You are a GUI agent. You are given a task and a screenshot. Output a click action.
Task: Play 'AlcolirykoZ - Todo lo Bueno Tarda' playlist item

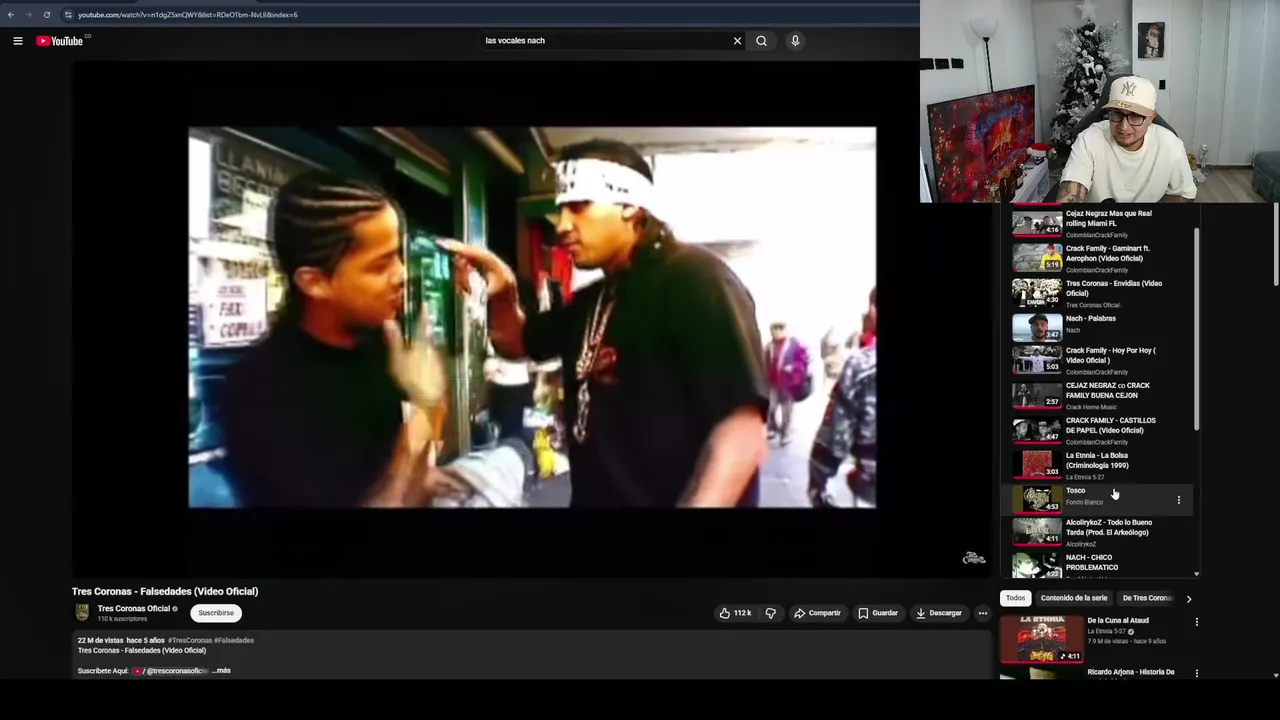tap(1099, 532)
